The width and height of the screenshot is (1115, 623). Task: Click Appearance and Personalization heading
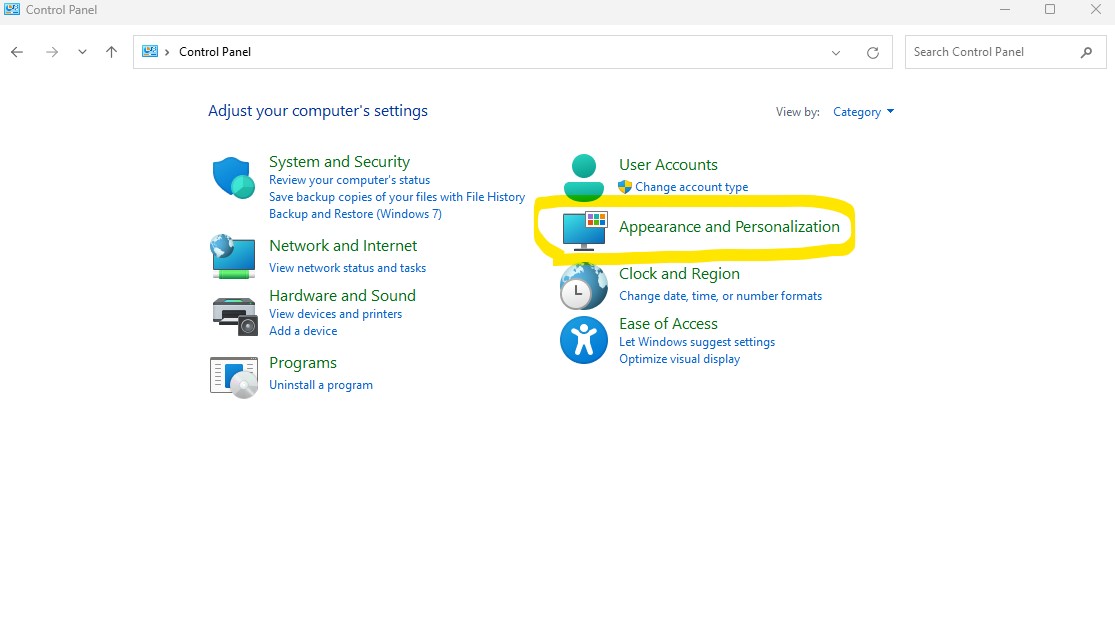pos(728,226)
